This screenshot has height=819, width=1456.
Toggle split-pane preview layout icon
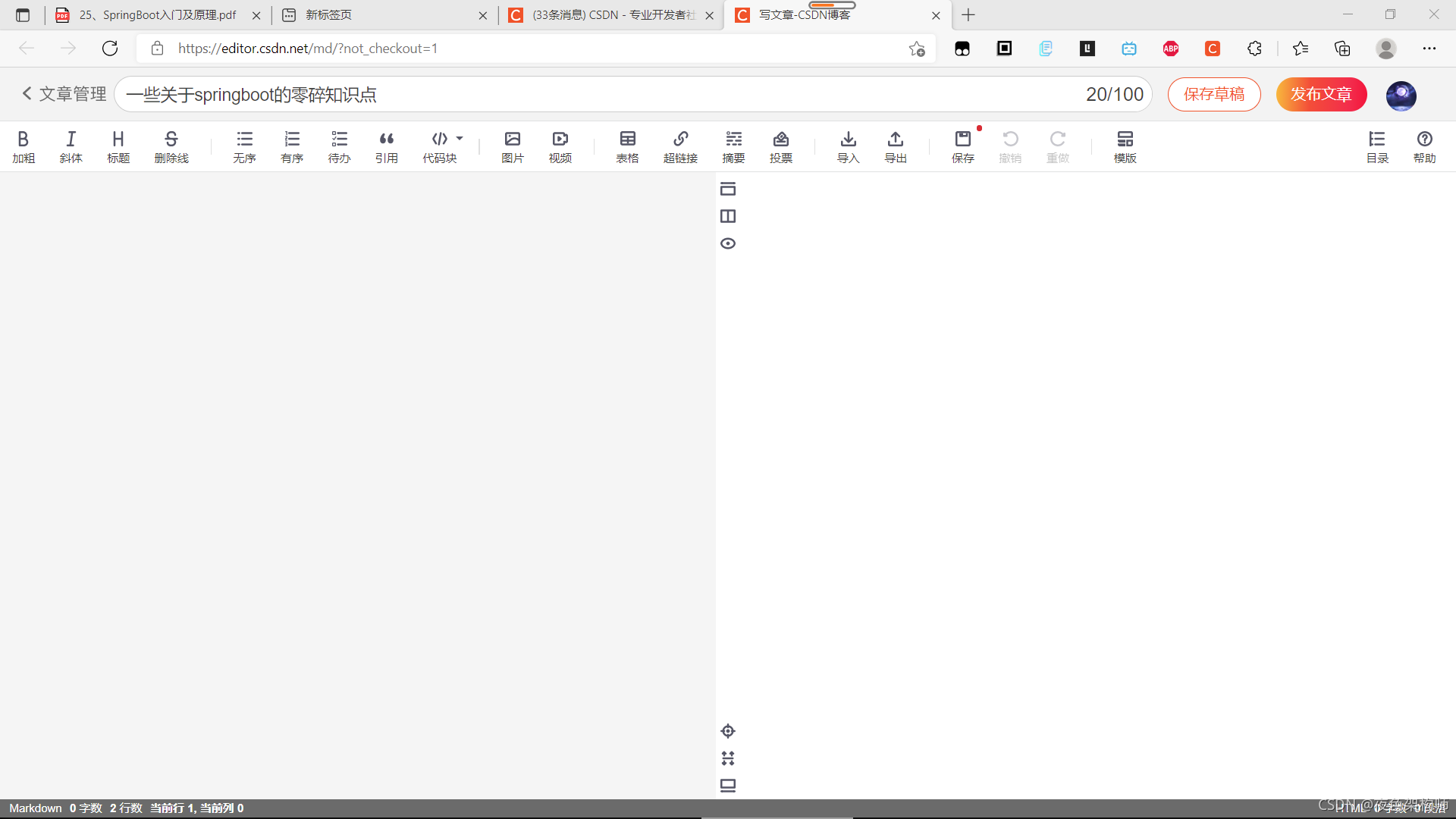[728, 216]
